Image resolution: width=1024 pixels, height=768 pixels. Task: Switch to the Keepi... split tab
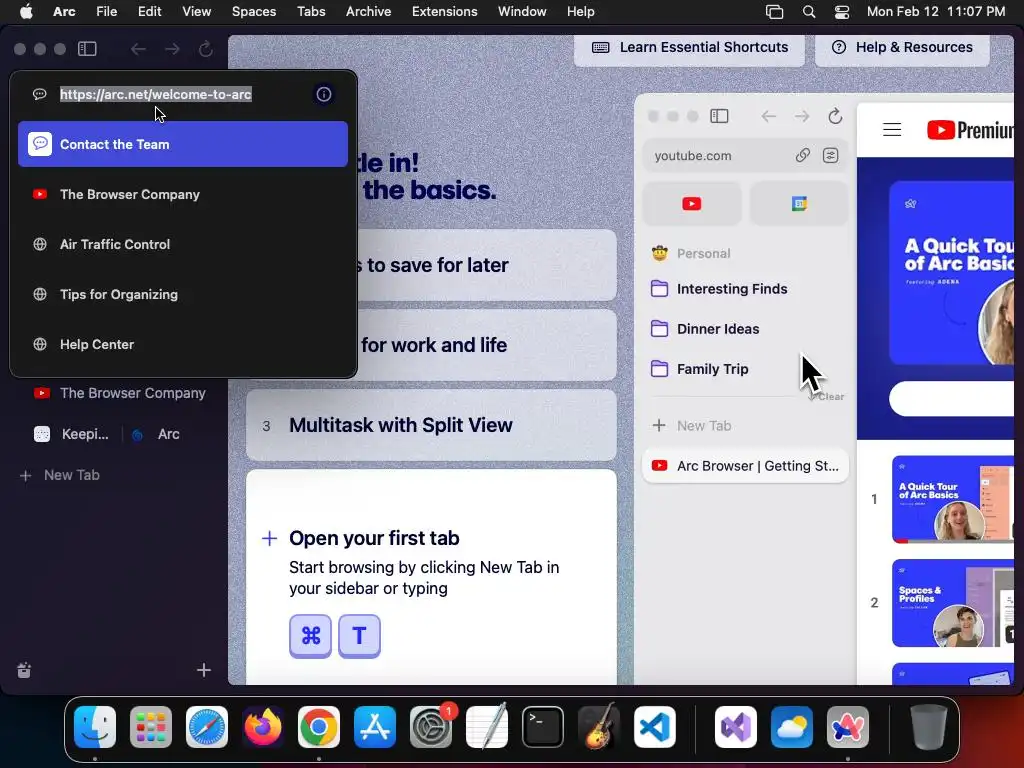pyautogui.click(x=72, y=434)
